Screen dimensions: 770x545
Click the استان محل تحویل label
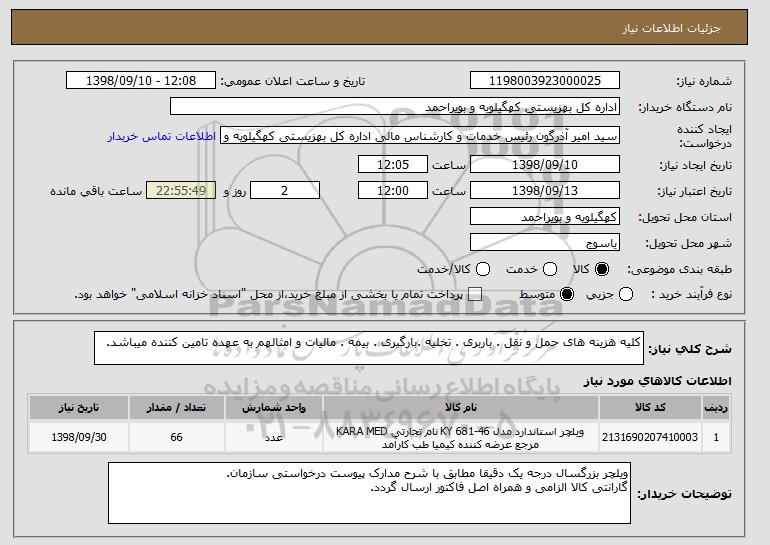tap(685, 218)
